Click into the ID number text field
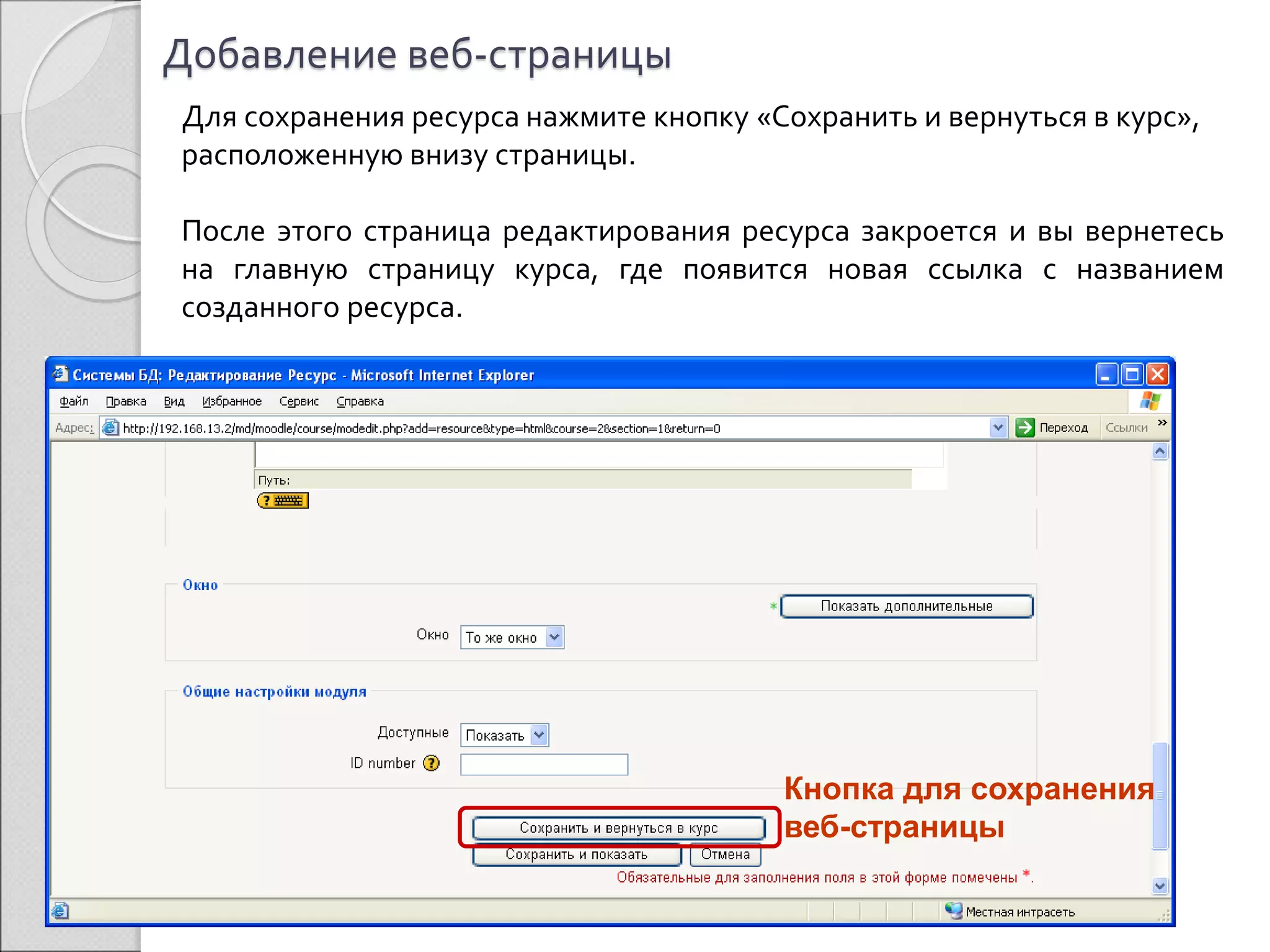The image size is (1270, 952). coord(544,764)
